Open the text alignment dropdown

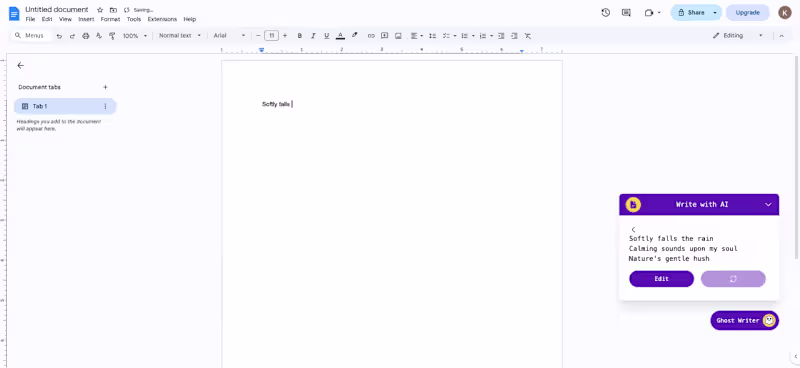416,36
